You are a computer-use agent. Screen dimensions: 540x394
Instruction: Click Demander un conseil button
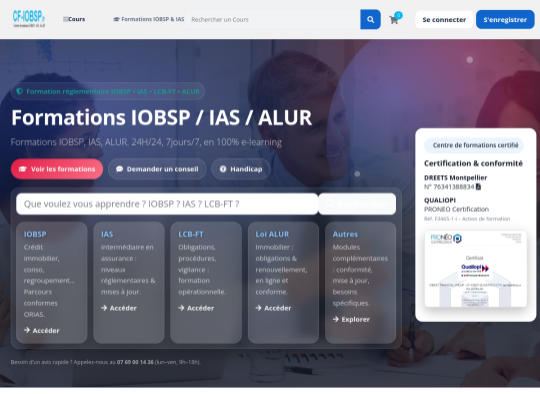click(157, 169)
